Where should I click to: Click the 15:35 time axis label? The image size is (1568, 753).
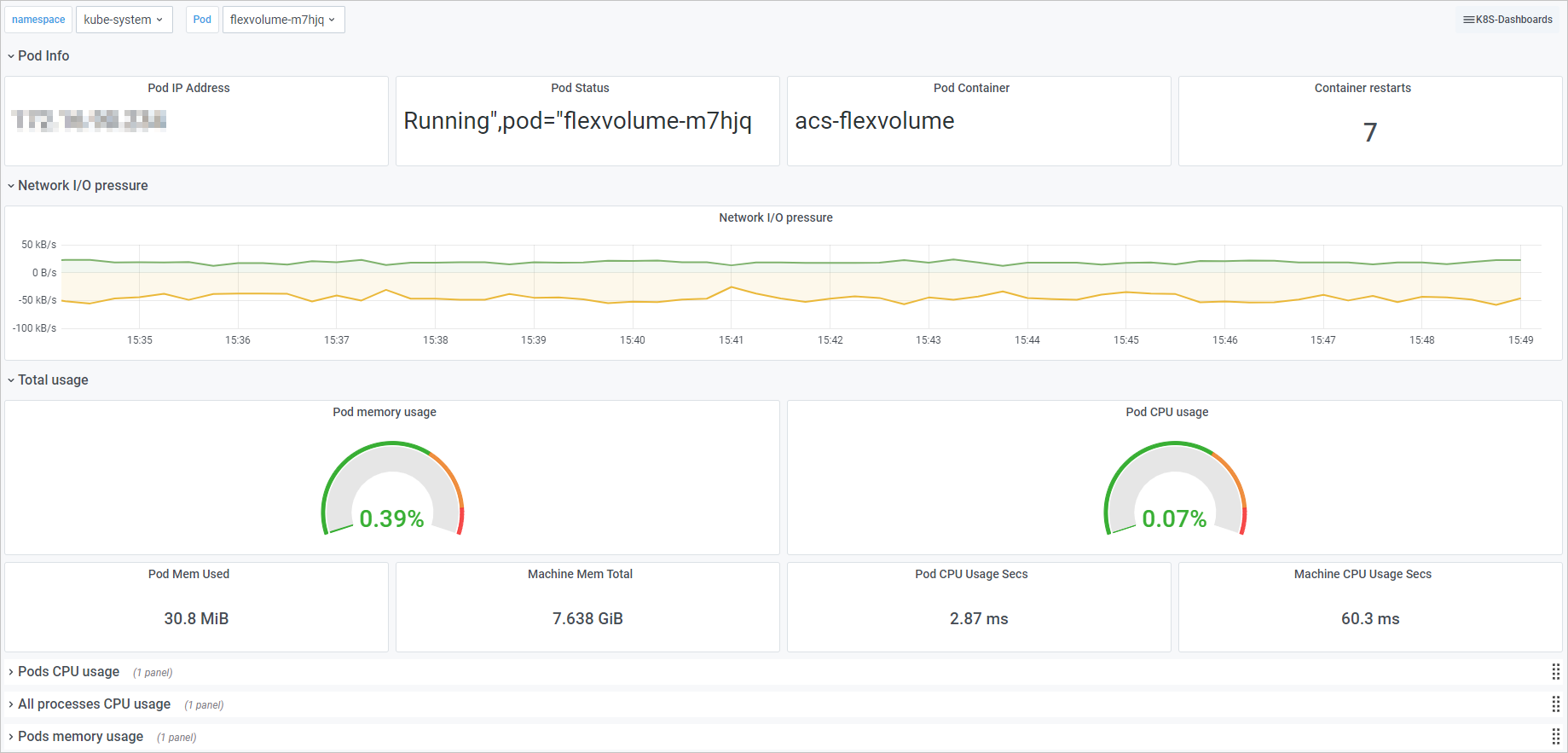tap(140, 340)
